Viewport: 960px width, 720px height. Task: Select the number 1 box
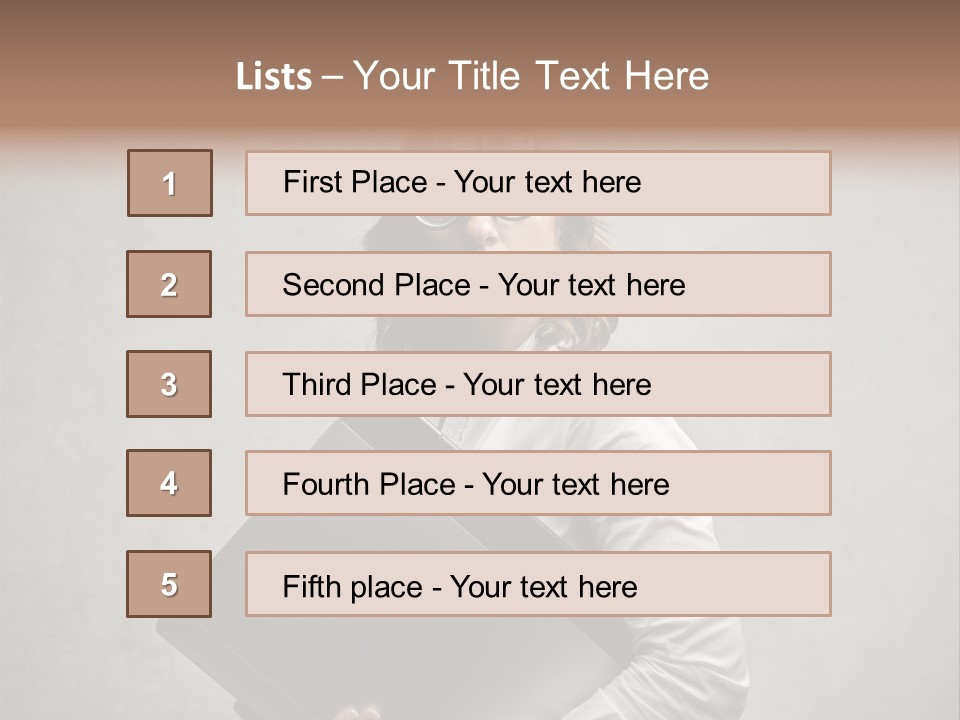point(169,183)
